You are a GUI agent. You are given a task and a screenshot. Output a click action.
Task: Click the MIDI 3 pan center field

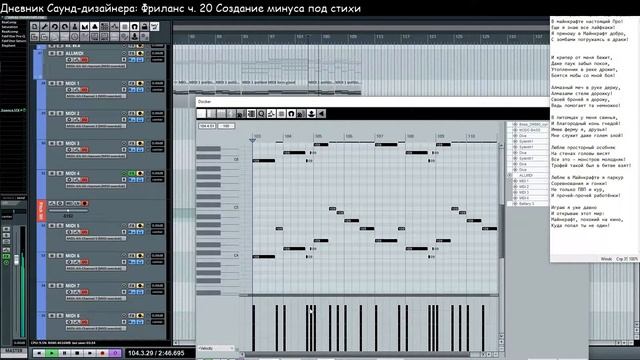[158, 150]
